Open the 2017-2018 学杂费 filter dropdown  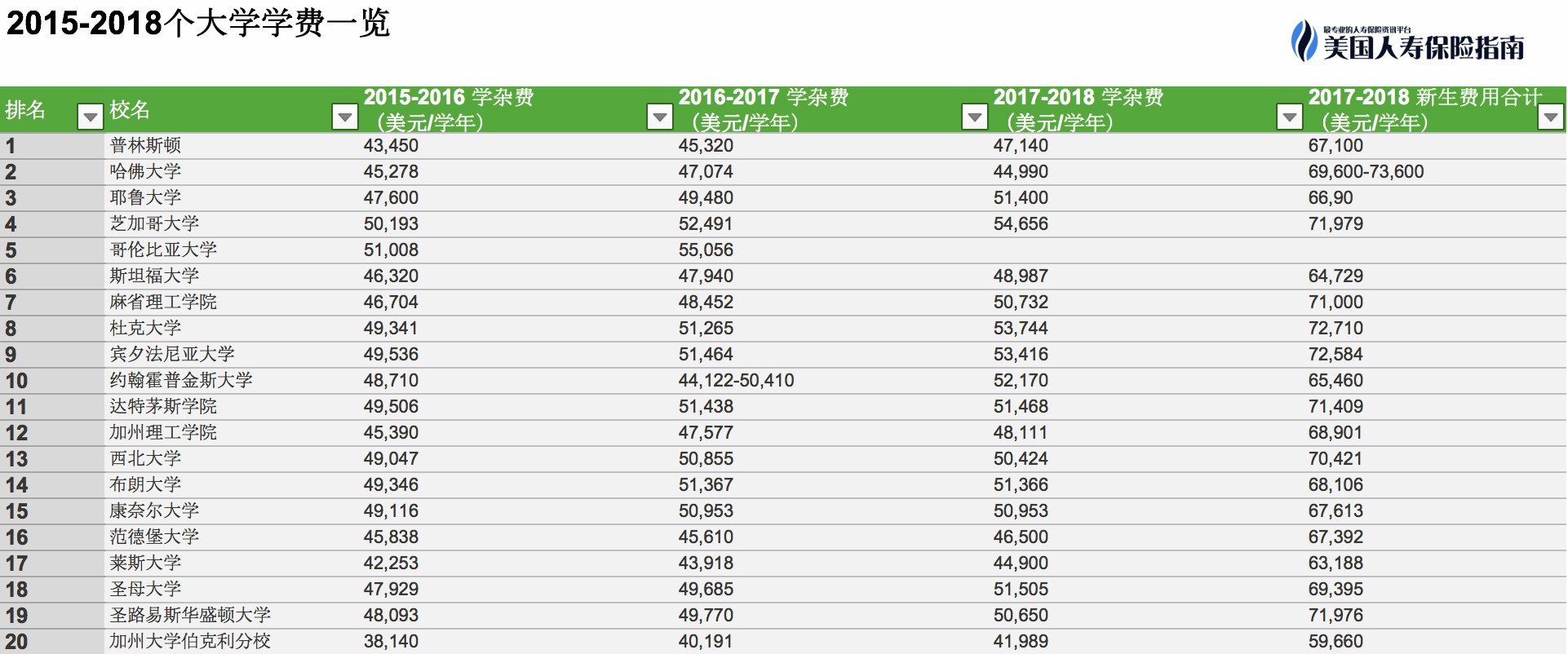point(1289,117)
